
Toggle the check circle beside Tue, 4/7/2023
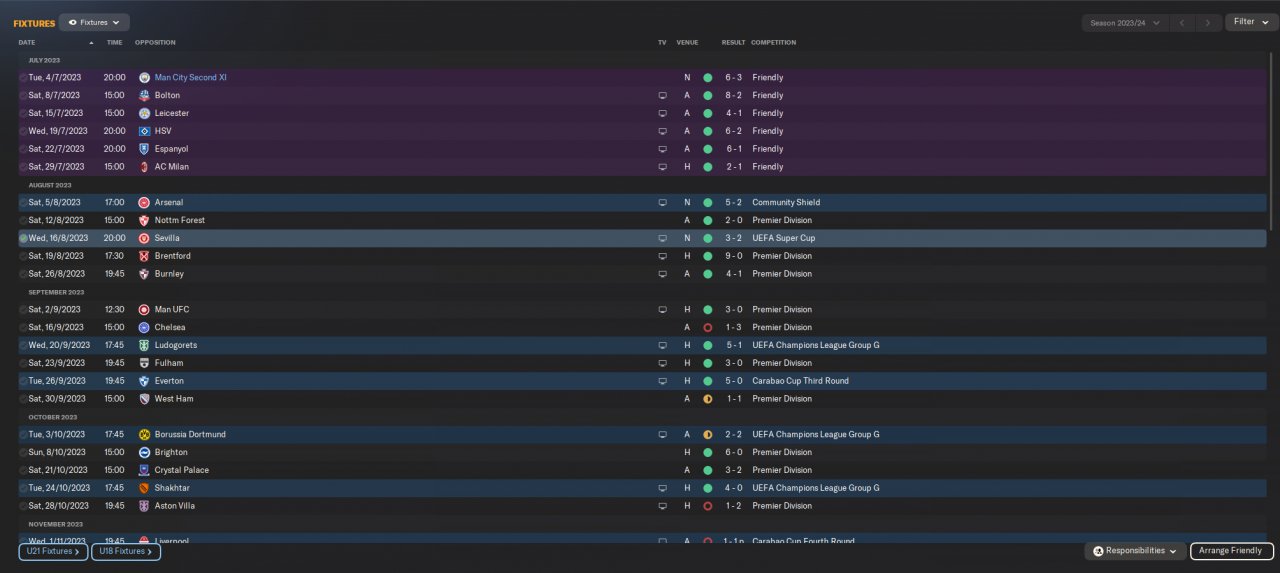pos(23,78)
